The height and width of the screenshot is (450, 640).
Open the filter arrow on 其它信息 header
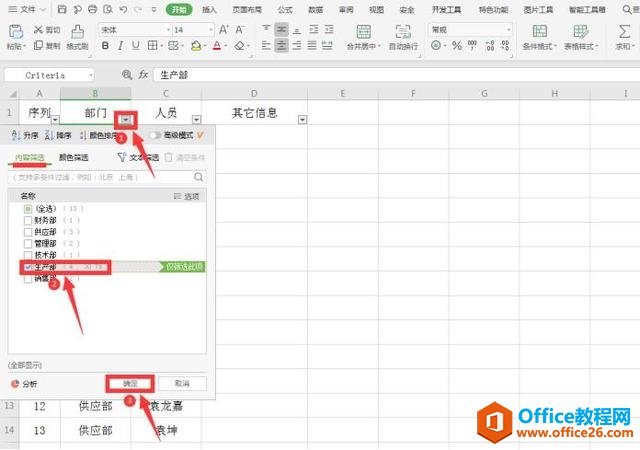(302, 120)
